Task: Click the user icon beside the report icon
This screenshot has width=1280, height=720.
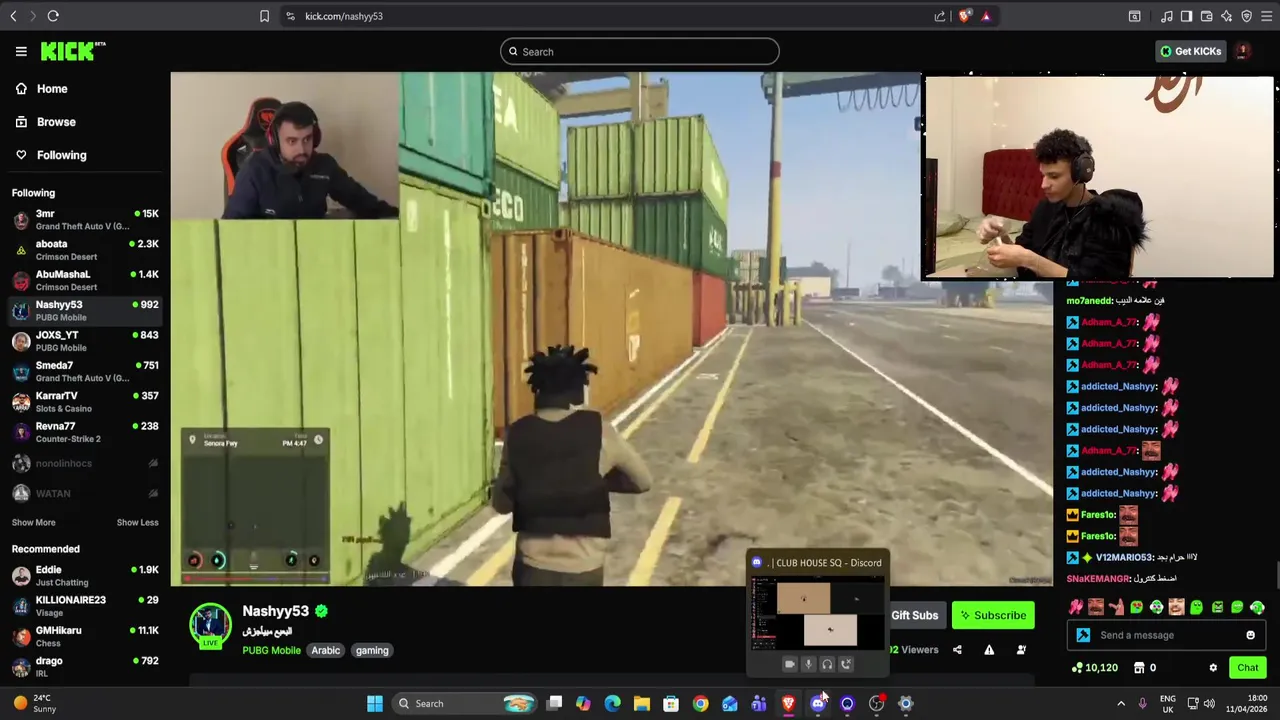Action: click(1021, 650)
